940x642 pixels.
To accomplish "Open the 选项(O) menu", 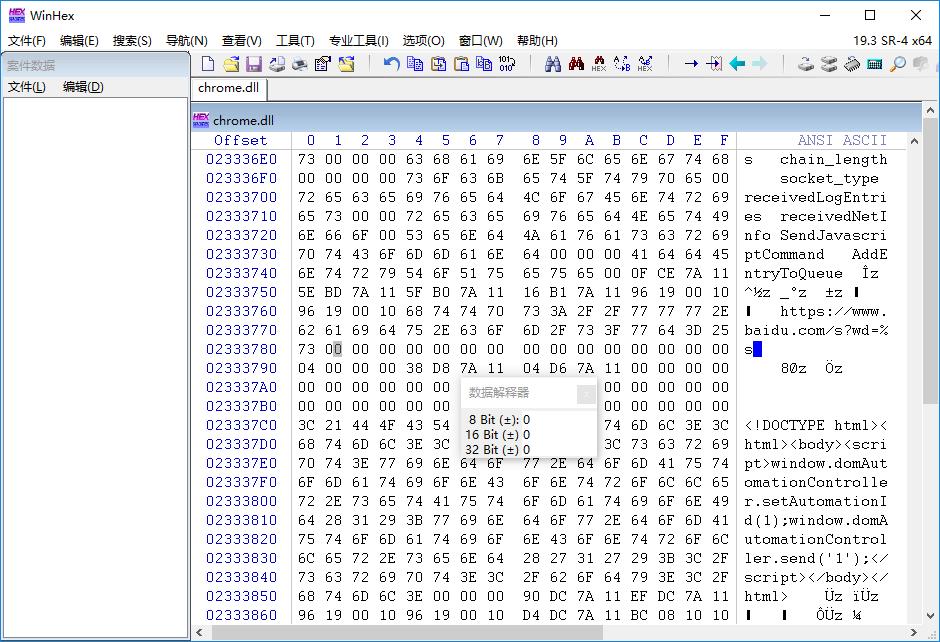I will point(423,41).
